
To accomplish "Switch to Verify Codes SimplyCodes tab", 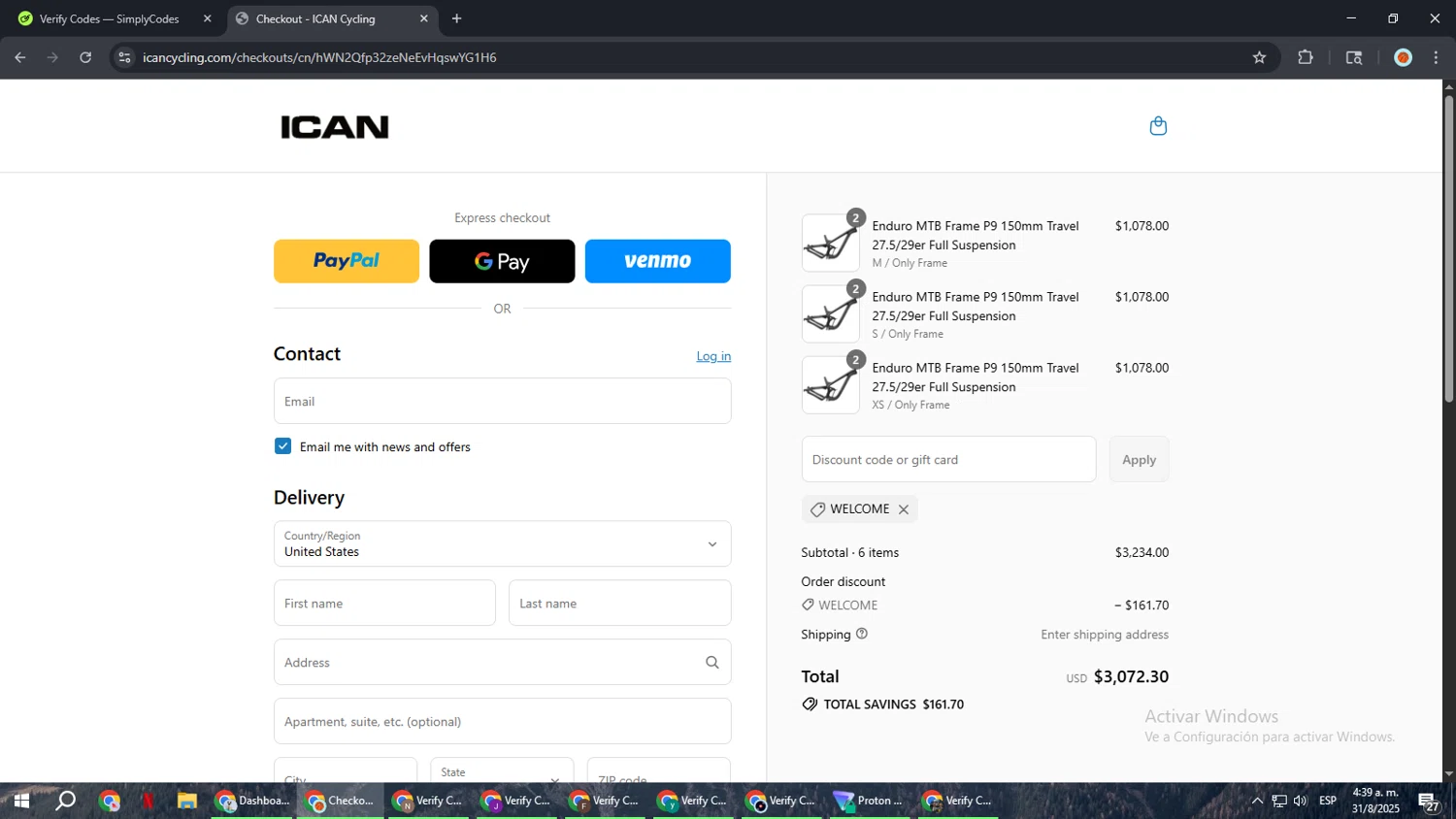I will (110, 18).
